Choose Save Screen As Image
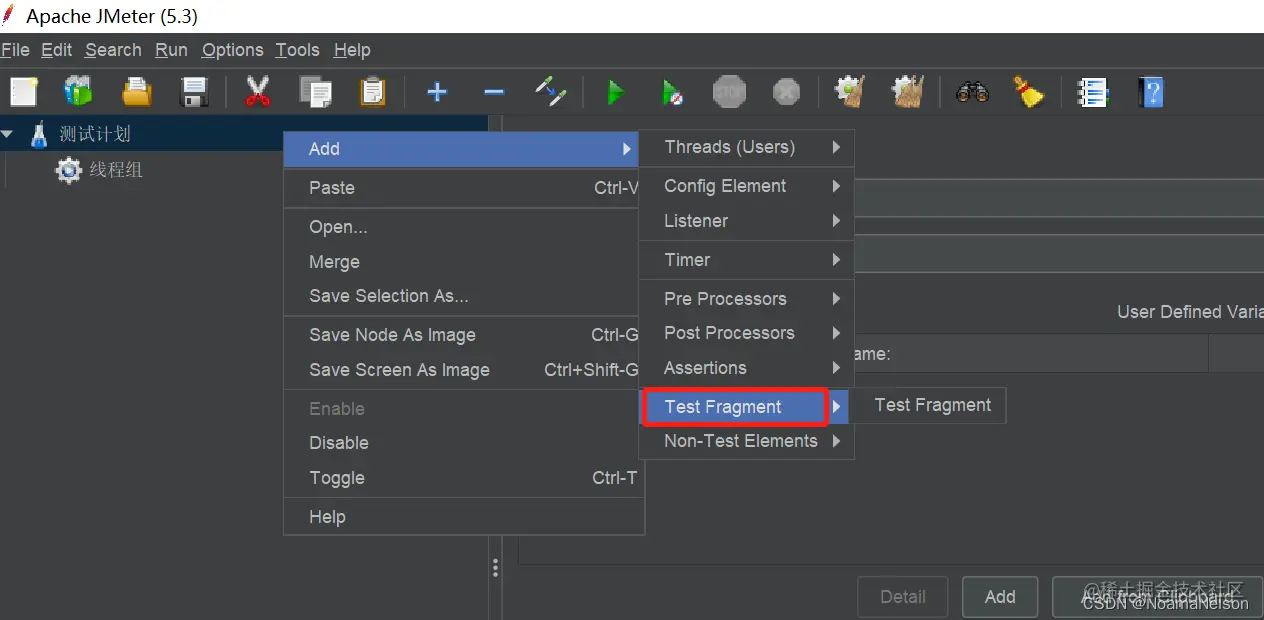This screenshot has height=620, width=1264. click(463, 370)
